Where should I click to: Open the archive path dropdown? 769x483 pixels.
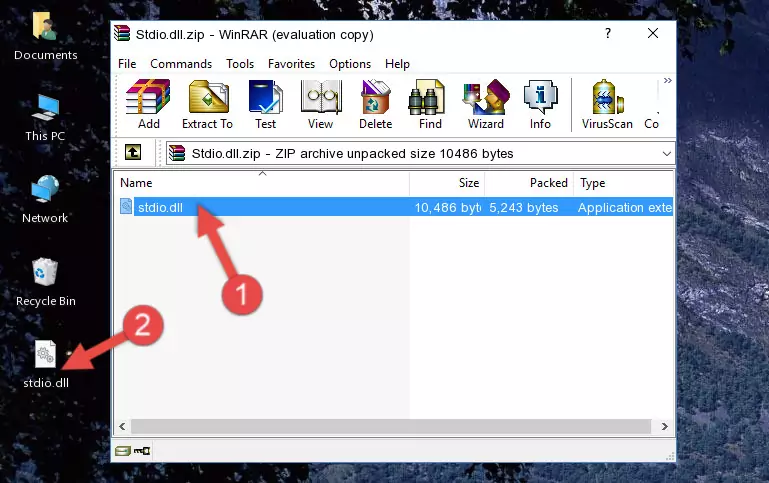coord(666,154)
